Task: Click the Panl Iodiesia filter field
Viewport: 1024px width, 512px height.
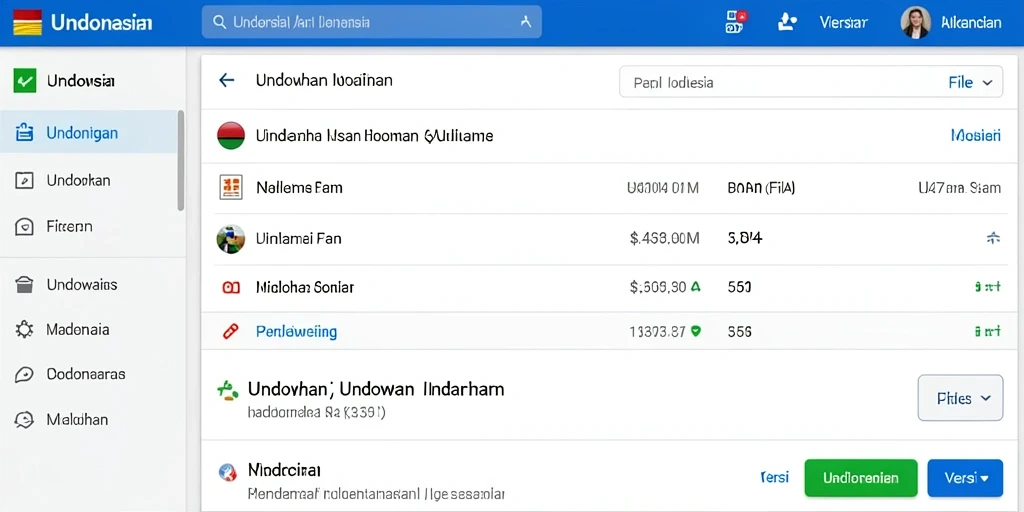Action: [810, 83]
